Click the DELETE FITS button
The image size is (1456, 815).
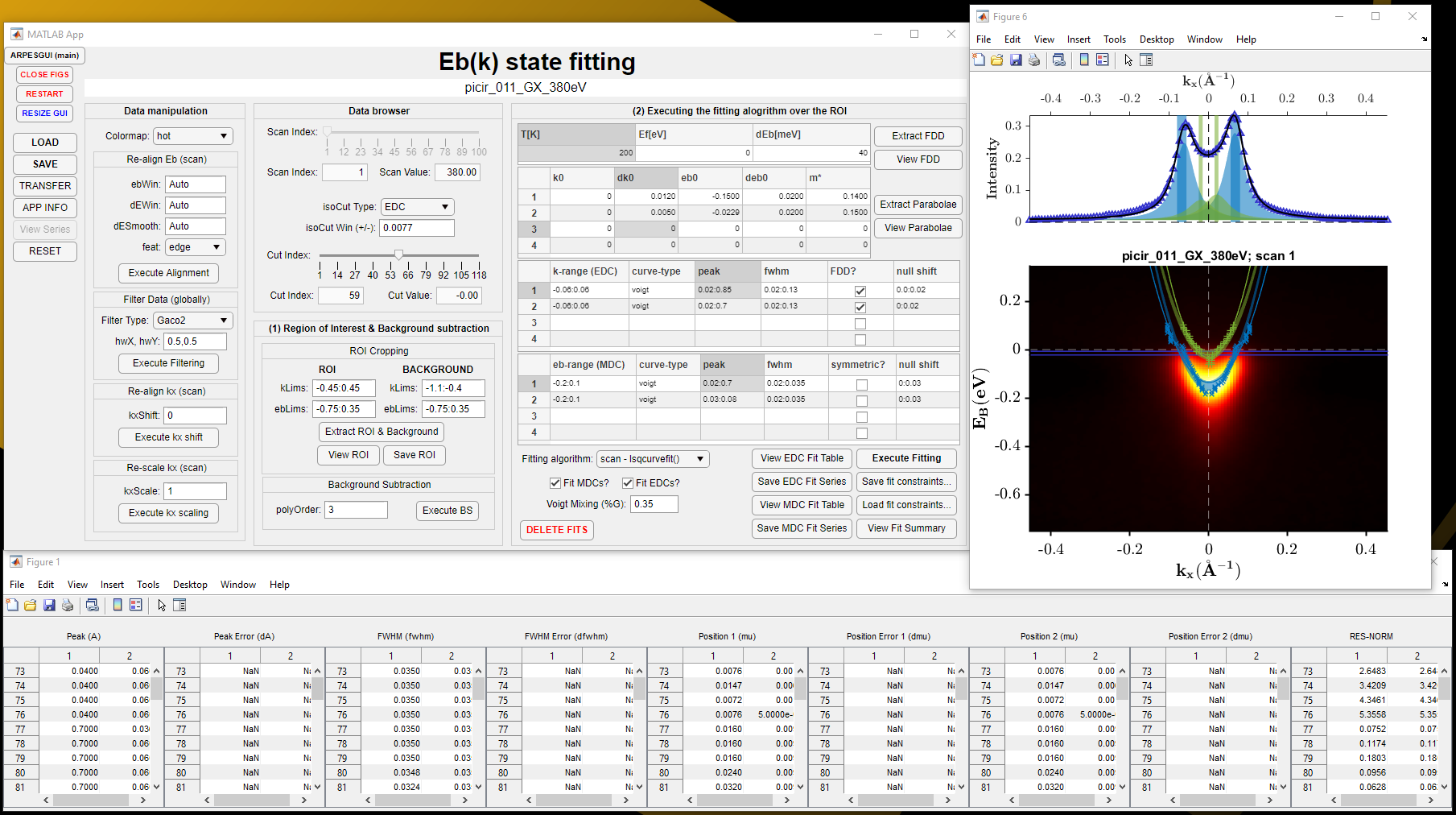click(557, 530)
